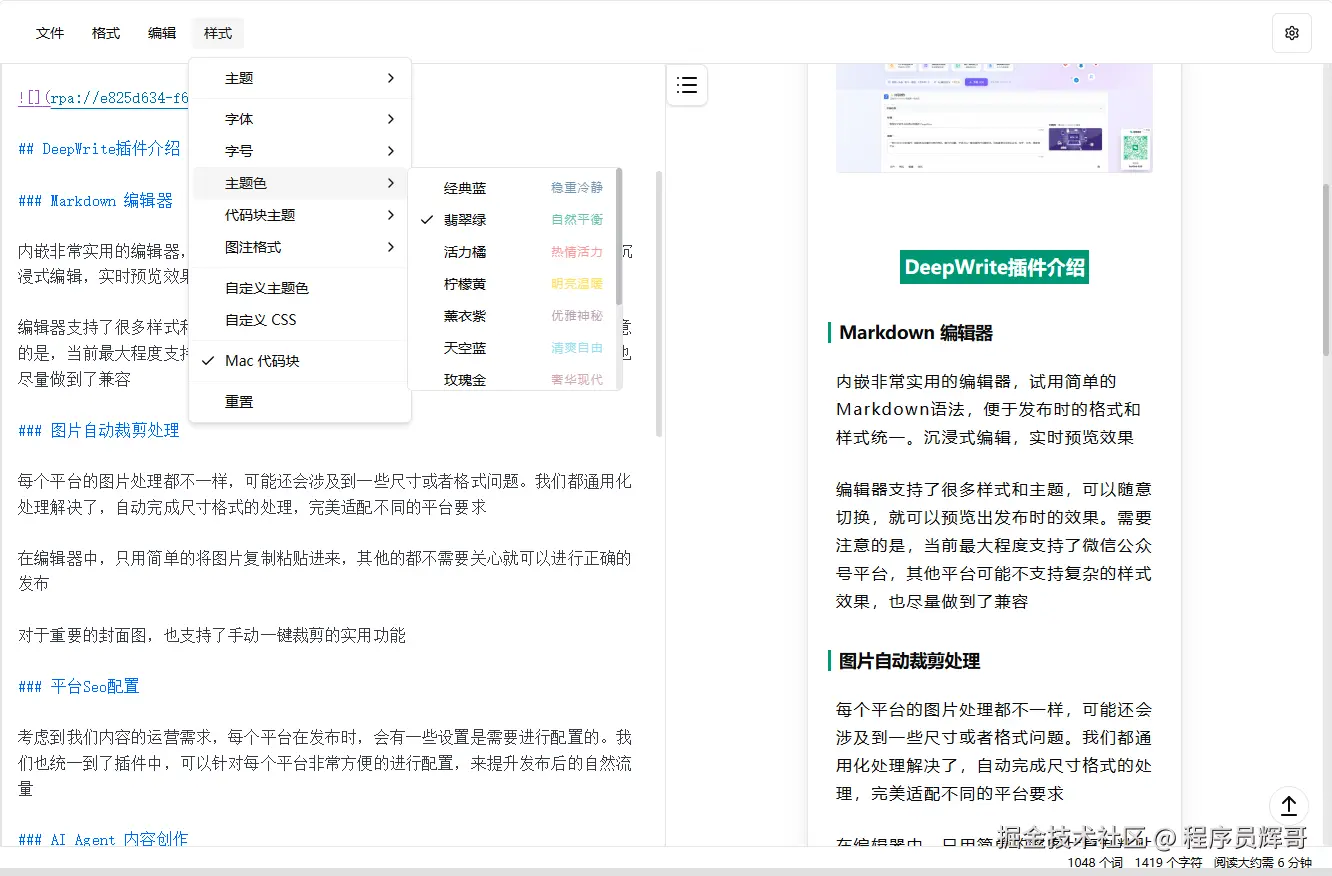Screen dimensions: 1332x876
Task: Expand the 主题 submenu
Action: tap(300, 78)
